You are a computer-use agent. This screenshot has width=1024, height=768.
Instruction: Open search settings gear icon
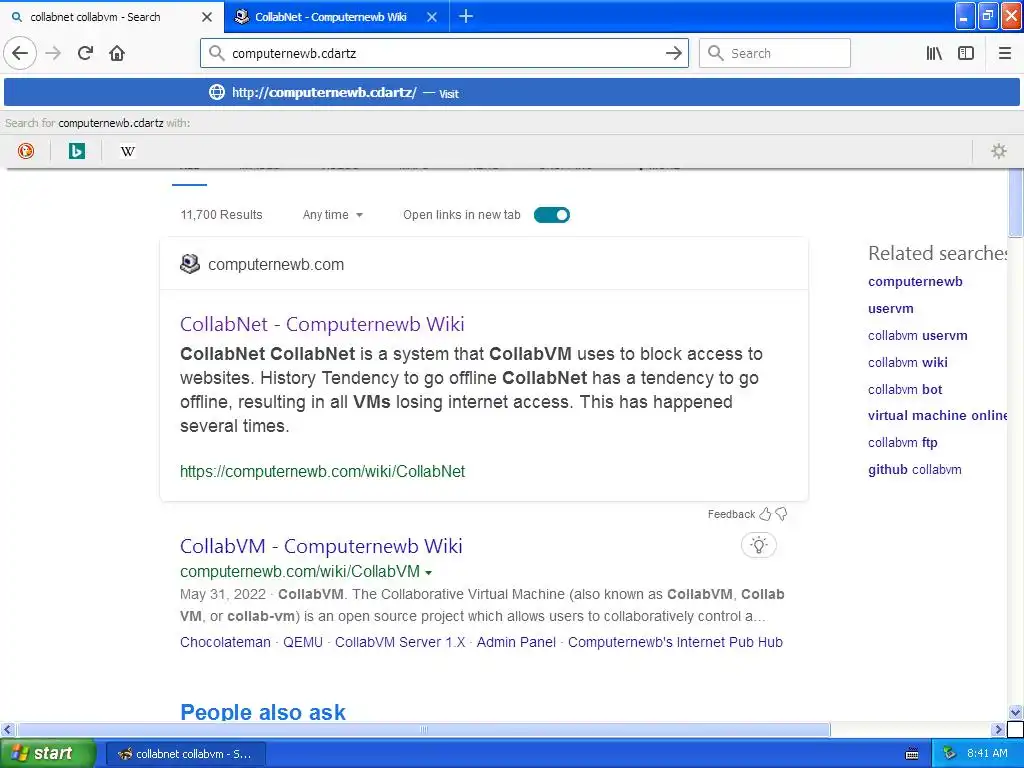(x=999, y=151)
